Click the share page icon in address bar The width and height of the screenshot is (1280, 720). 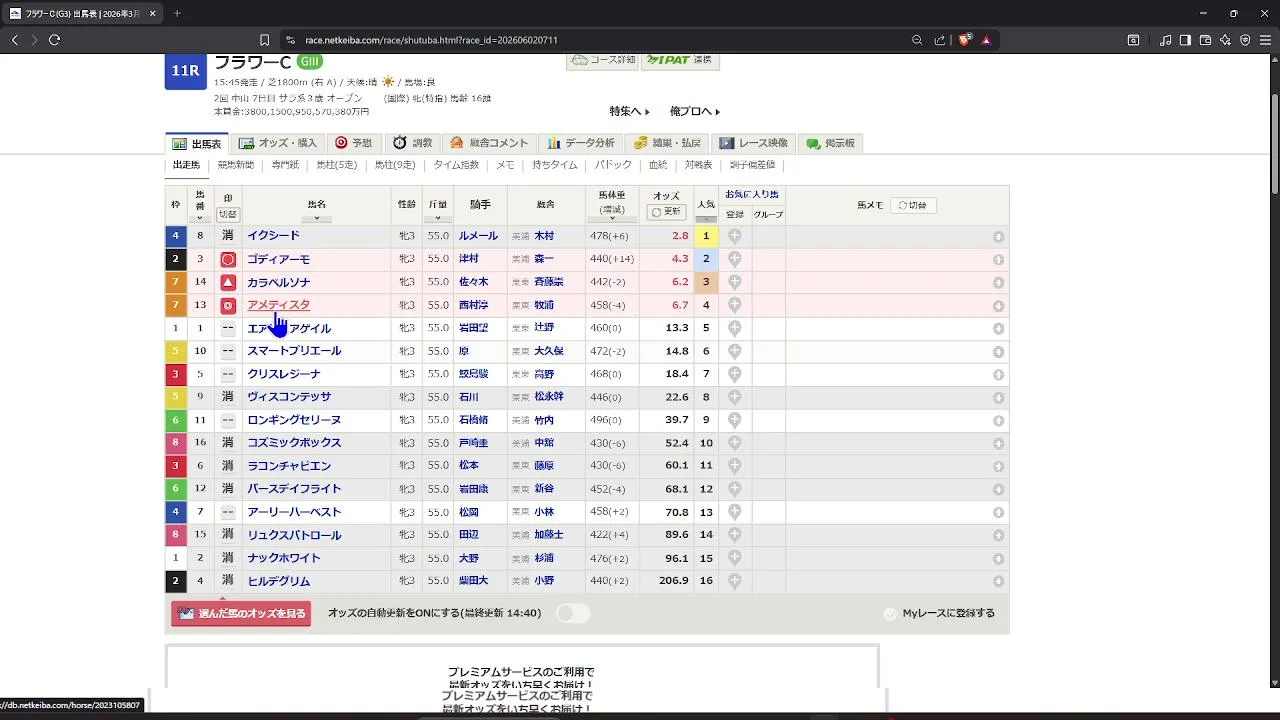click(940, 40)
